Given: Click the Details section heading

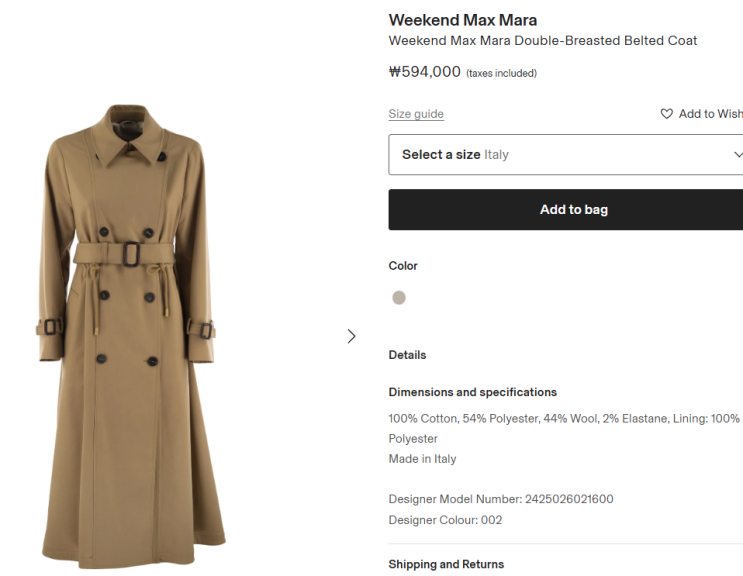Looking at the screenshot, I should click(x=407, y=355).
